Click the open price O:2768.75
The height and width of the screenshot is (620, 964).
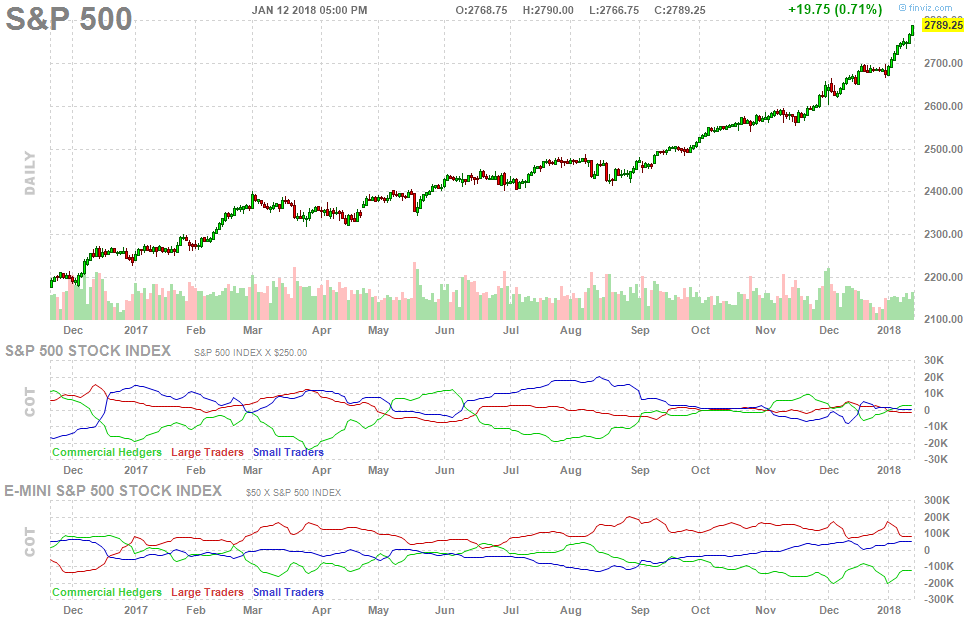click(x=481, y=10)
